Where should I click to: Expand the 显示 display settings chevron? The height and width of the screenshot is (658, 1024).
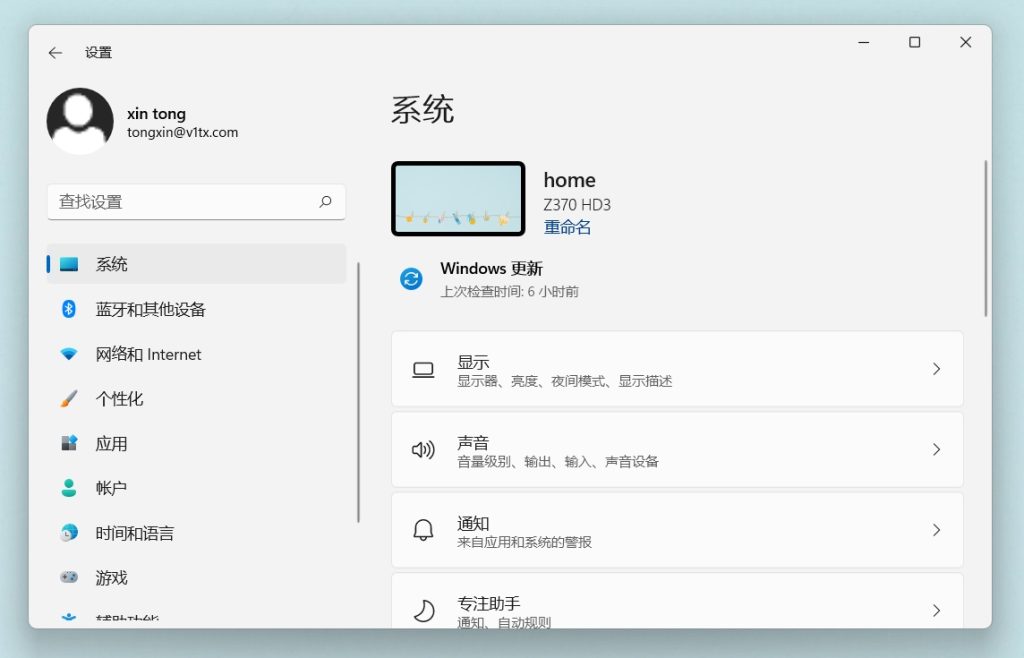tap(936, 369)
